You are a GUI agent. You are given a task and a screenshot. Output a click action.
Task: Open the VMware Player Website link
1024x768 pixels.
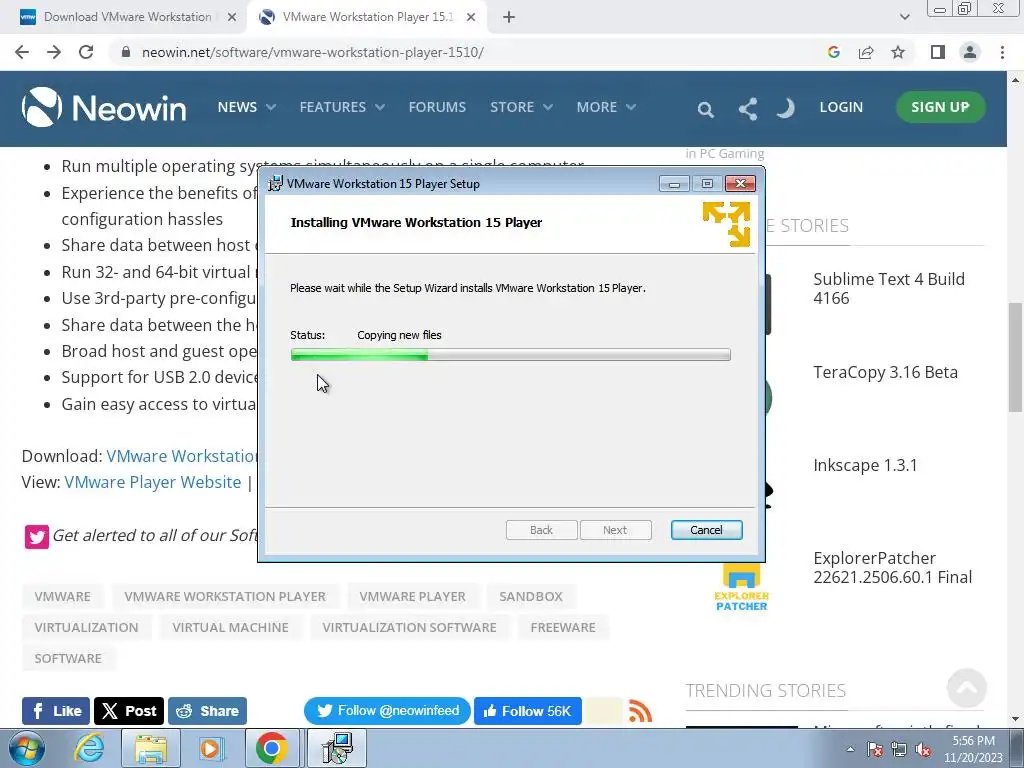click(x=153, y=482)
